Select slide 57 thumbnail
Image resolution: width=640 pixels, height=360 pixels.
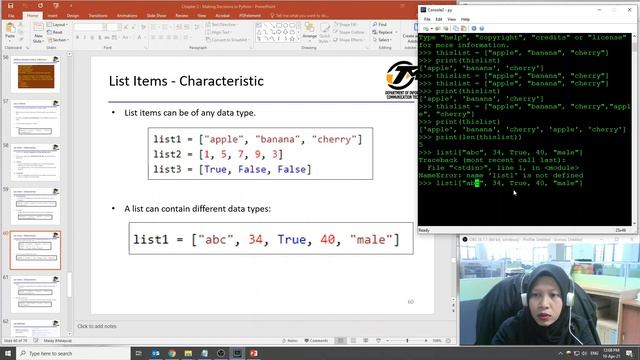tap(36, 119)
